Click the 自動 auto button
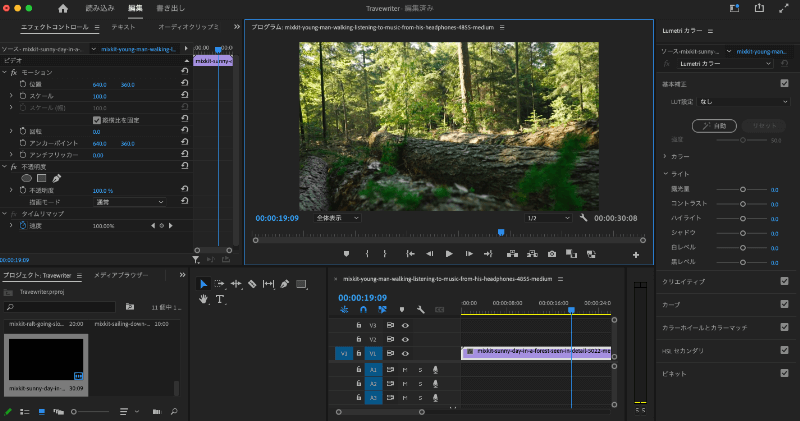 714,126
